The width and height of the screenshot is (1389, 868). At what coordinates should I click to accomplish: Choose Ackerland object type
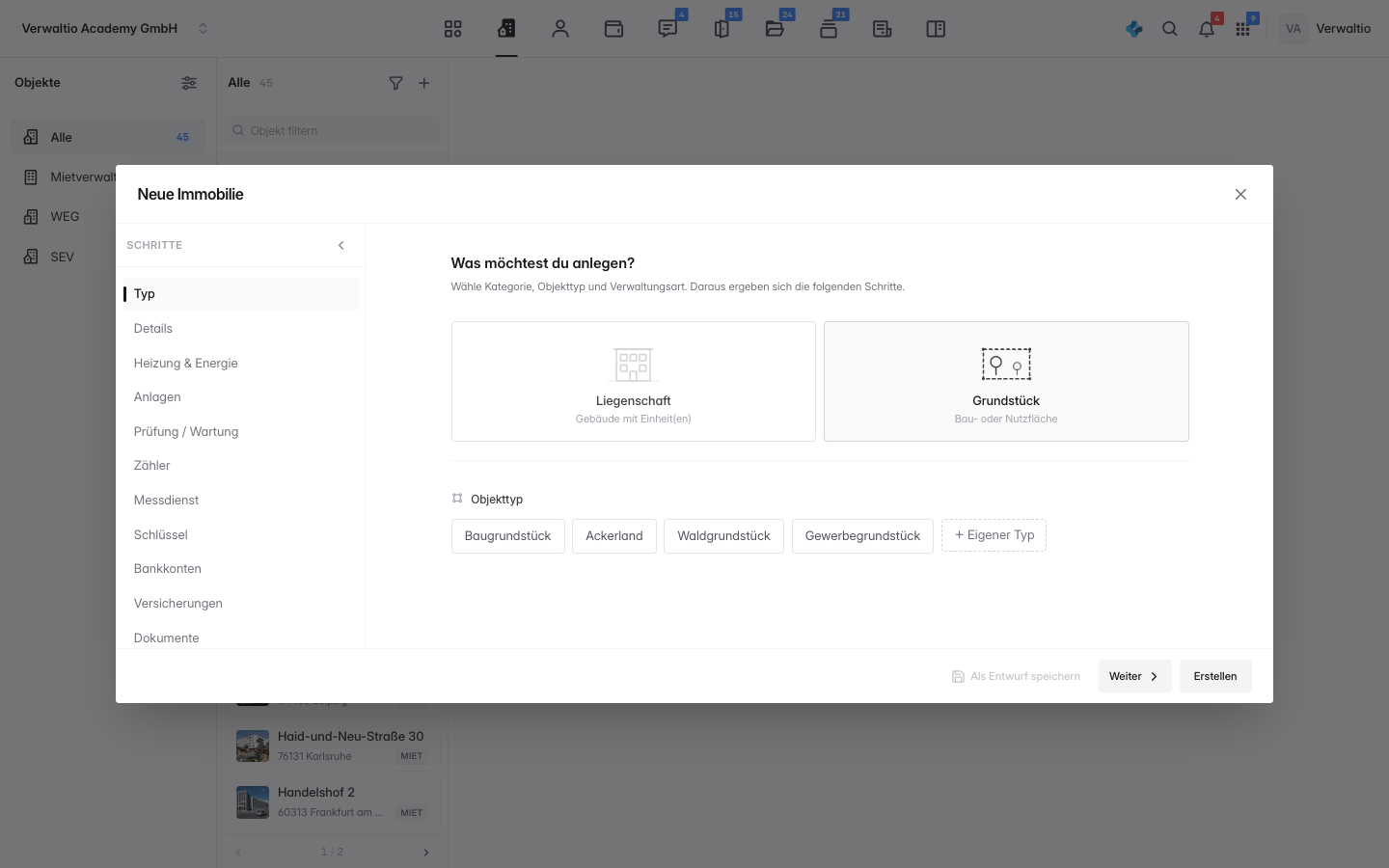(x=614, y=536)
